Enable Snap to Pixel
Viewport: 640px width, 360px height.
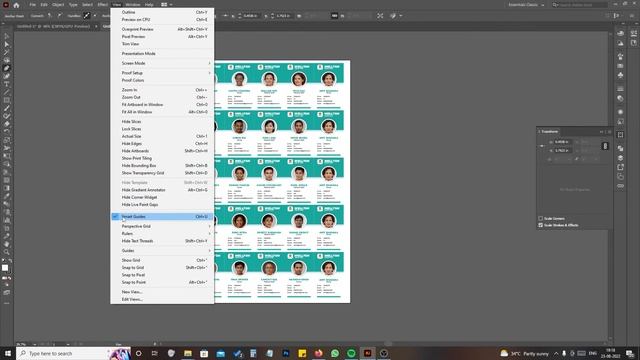pos(162,275)
